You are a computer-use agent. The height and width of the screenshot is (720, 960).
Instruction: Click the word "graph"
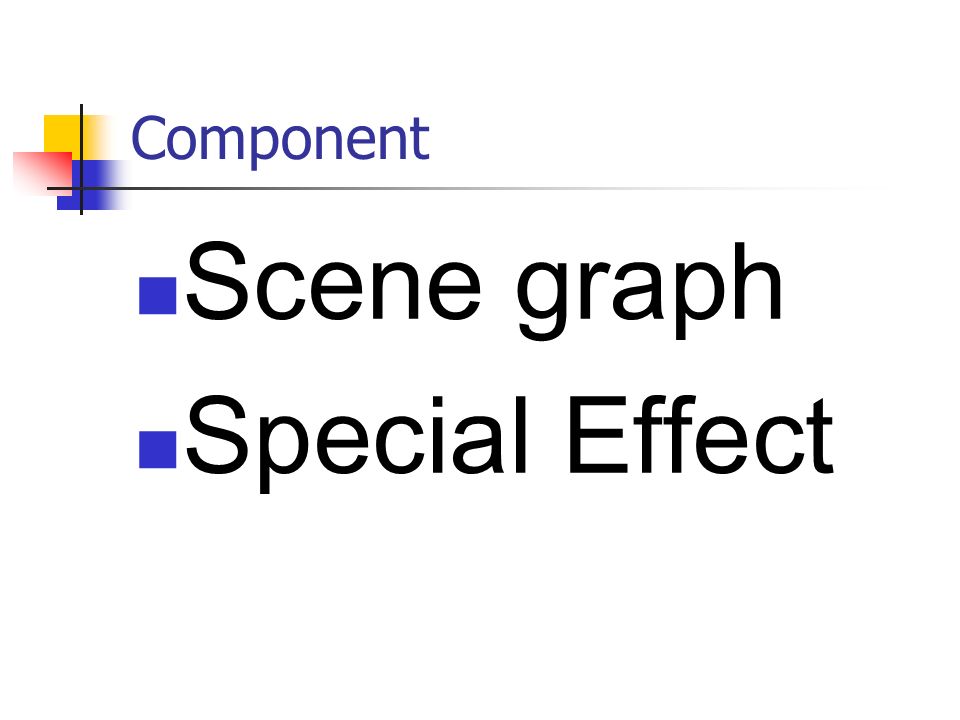650,290
